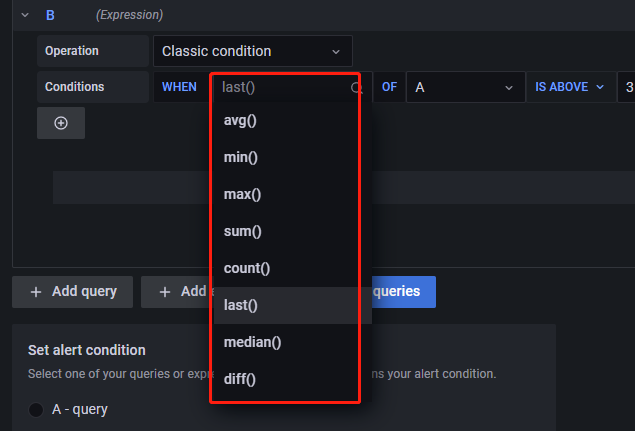Select the A - query radio button
This screenshot has width=635, height=431.
coord(36,409)
